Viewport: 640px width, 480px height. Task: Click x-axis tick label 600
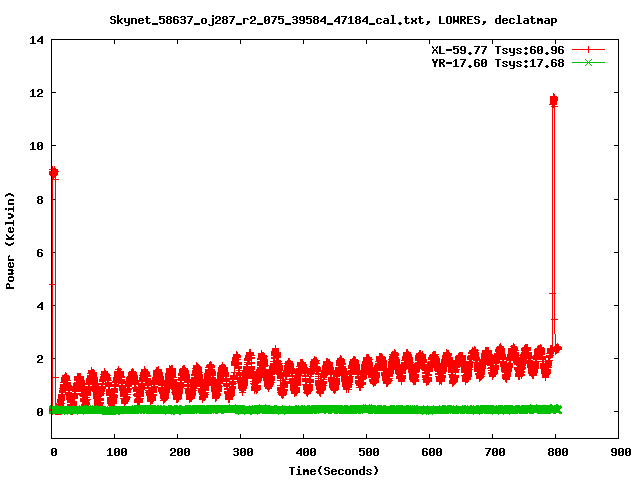tap(432, 452)
